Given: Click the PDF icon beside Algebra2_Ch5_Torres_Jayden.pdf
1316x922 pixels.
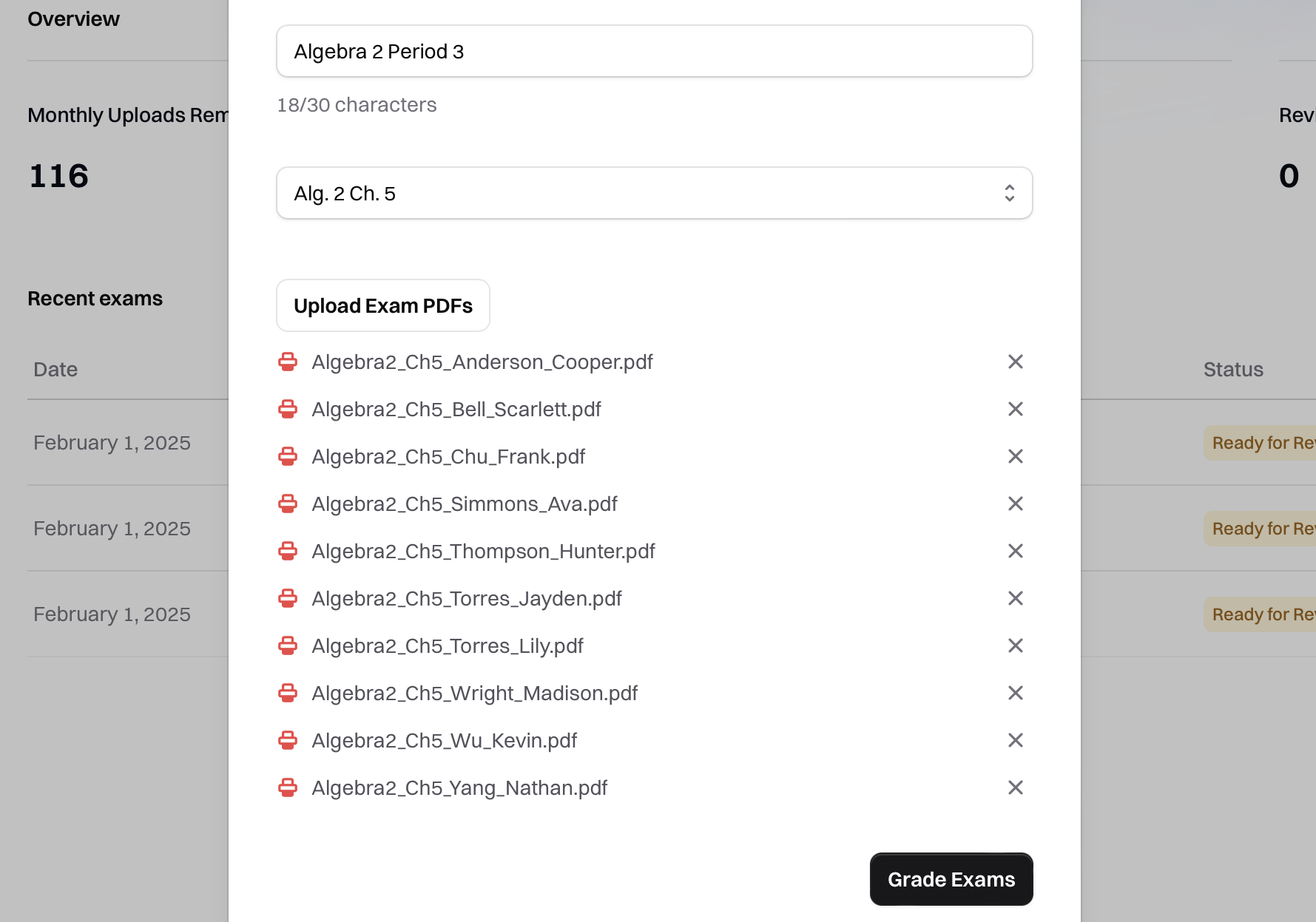Looking at the screenshot, I should 288,598.
